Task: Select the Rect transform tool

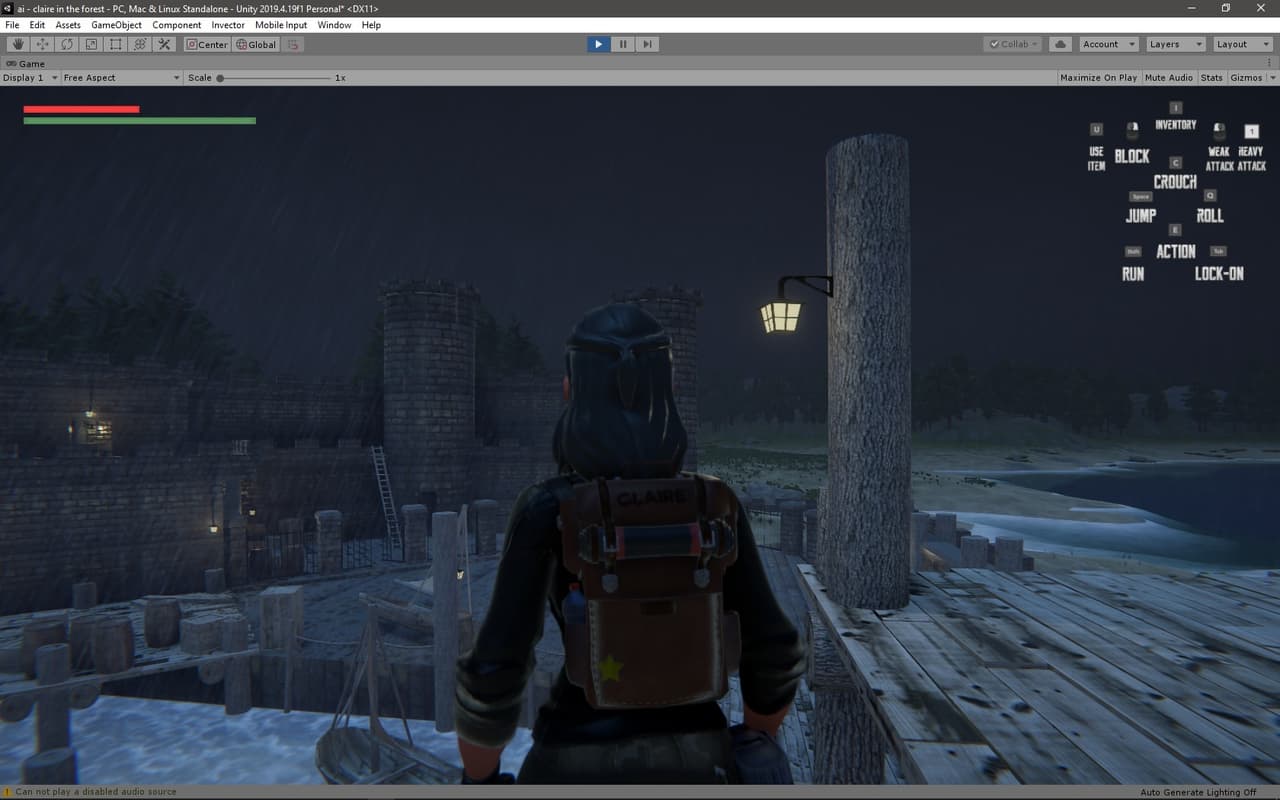Action: click(116, 44)
